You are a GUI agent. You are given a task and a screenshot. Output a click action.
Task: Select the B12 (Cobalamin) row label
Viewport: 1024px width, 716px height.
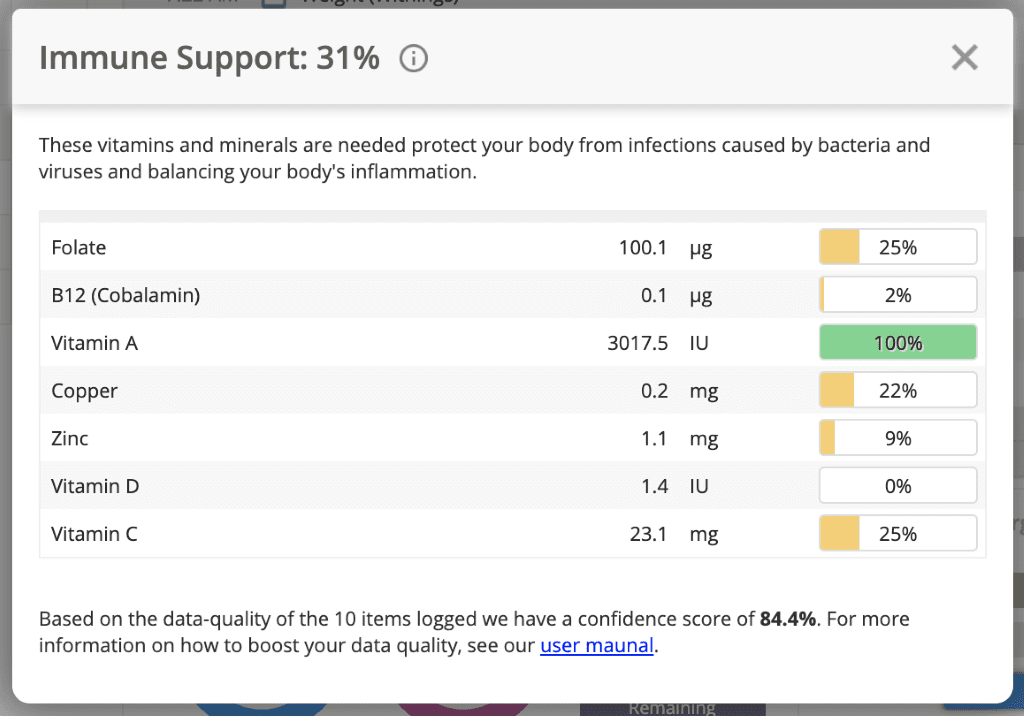(125, 295)
